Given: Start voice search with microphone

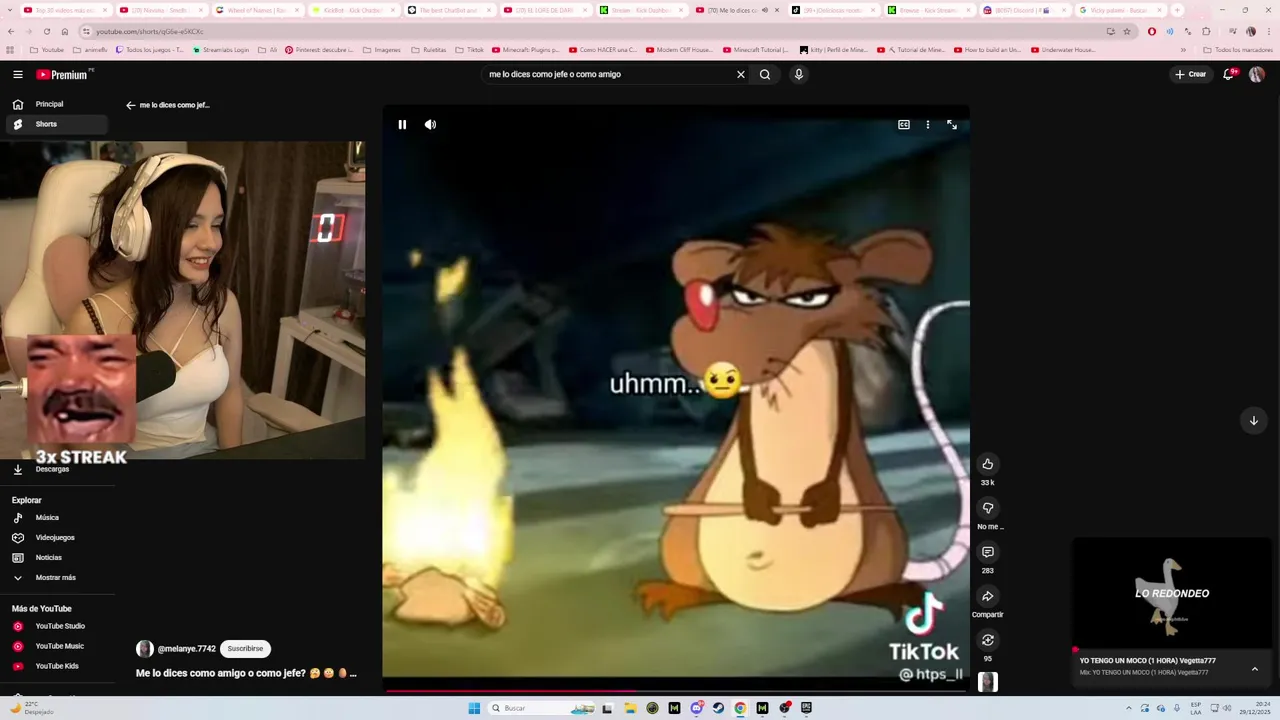Looking at the screenshot, I should 798,74.
